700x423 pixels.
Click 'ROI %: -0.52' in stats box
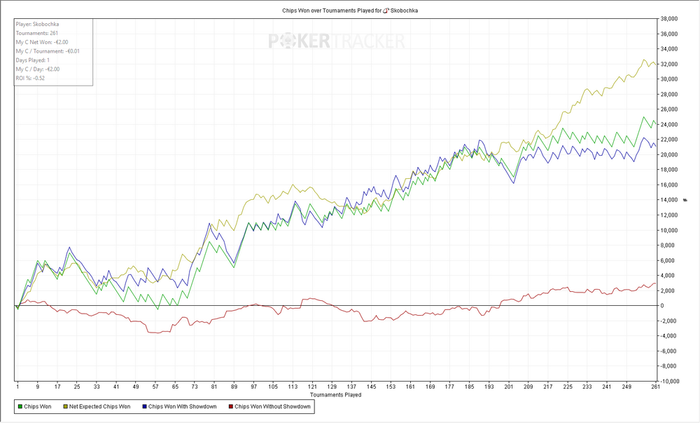click(x=30, y=78)
